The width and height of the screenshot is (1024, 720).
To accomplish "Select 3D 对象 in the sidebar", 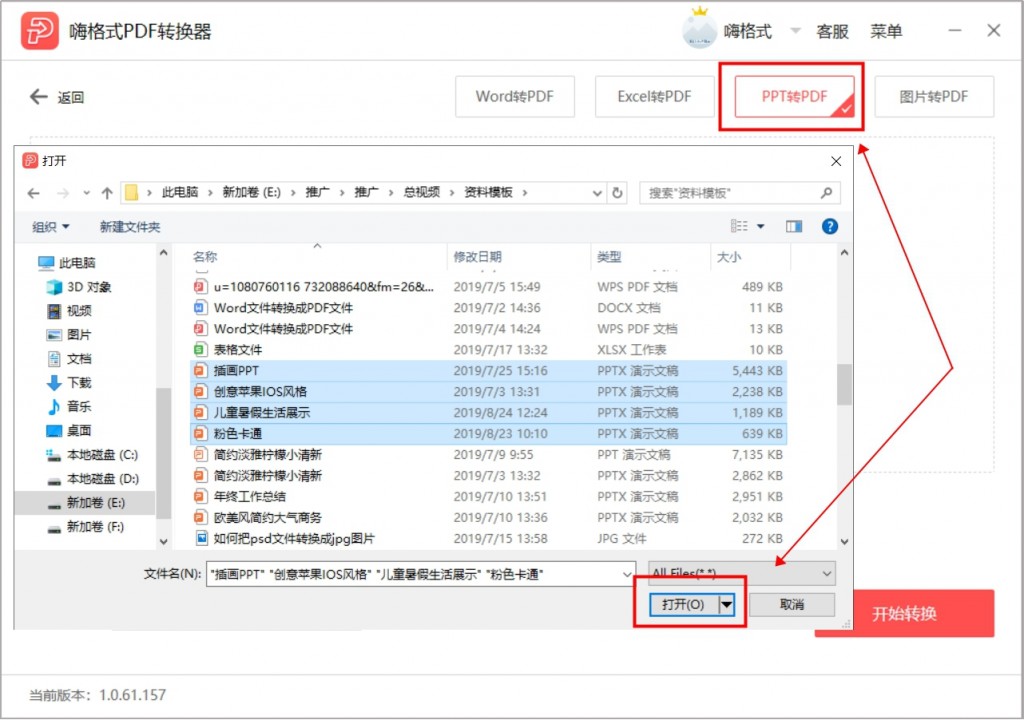I will 78,287.
